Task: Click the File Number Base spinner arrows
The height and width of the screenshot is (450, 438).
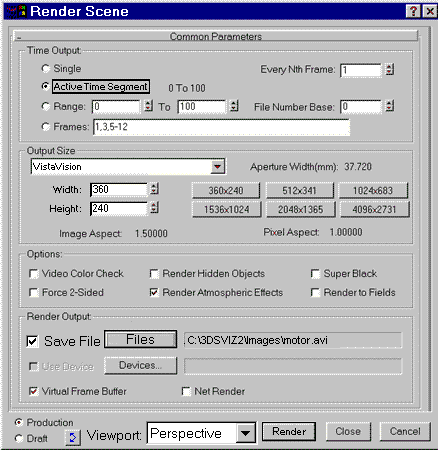Action: pos(389,107)
